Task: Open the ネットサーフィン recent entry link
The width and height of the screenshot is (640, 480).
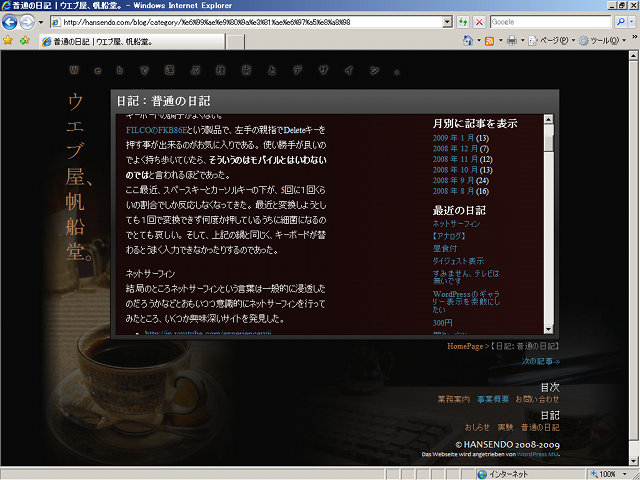Action: click(458, 224)
